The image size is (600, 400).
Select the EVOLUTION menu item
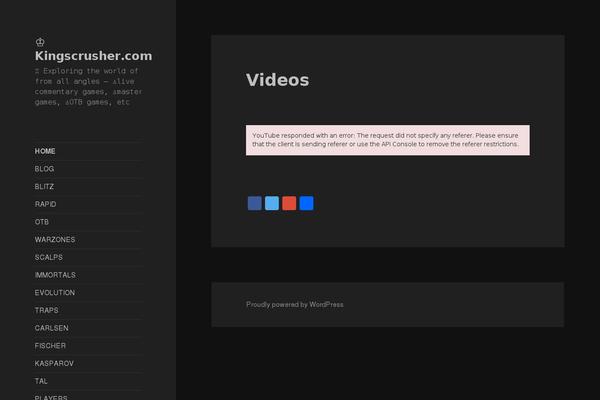pyautogui.click(x=55, y=292)
